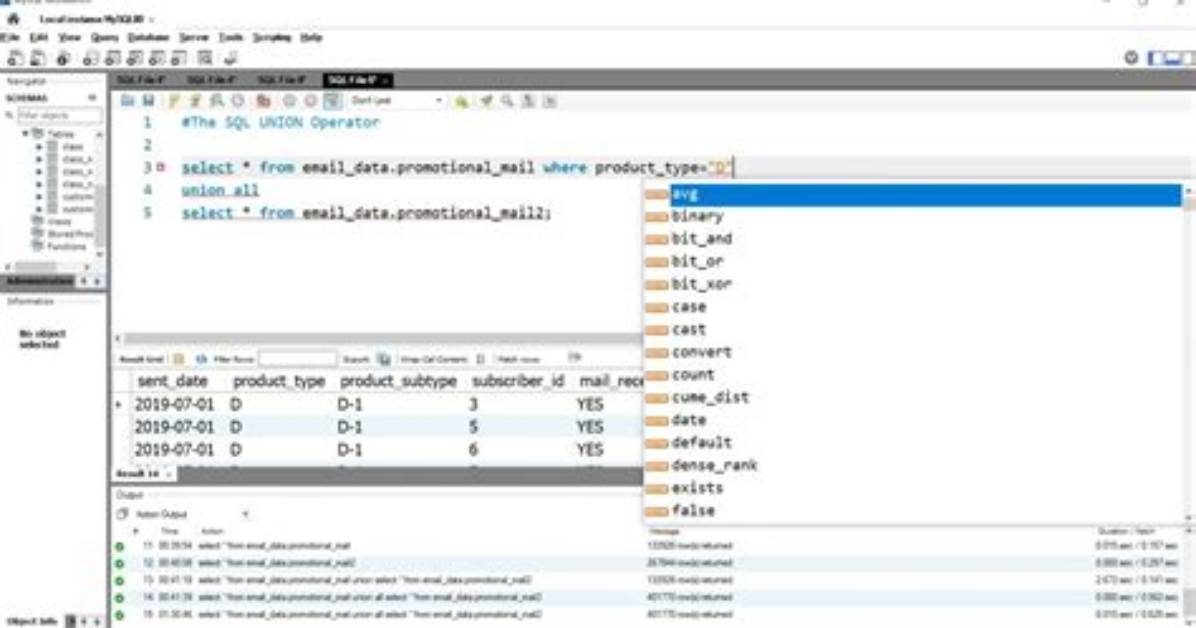Toggle the left sidebar panel visibility icon
Viewport: 1196px width, 628px height.
[x=1156, y=57]
